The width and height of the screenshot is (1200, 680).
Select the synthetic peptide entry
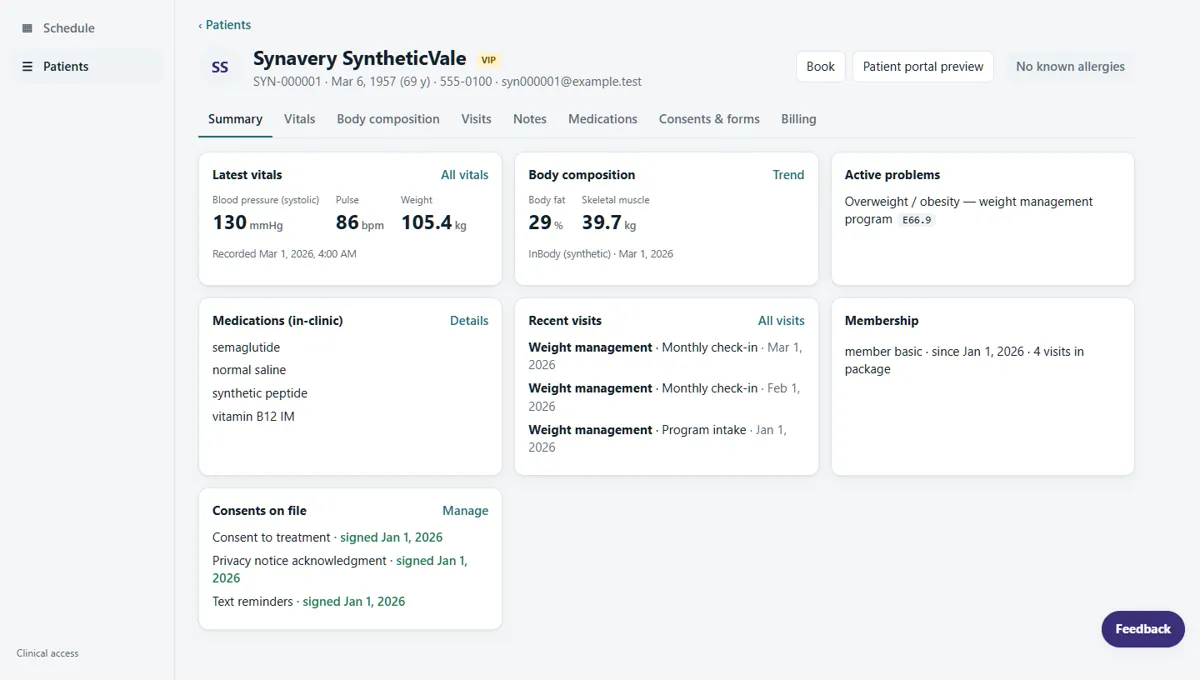click(260, 394)
